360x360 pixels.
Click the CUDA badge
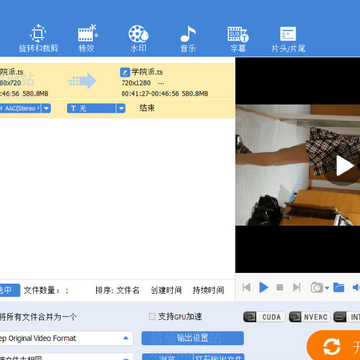point(264,317)
